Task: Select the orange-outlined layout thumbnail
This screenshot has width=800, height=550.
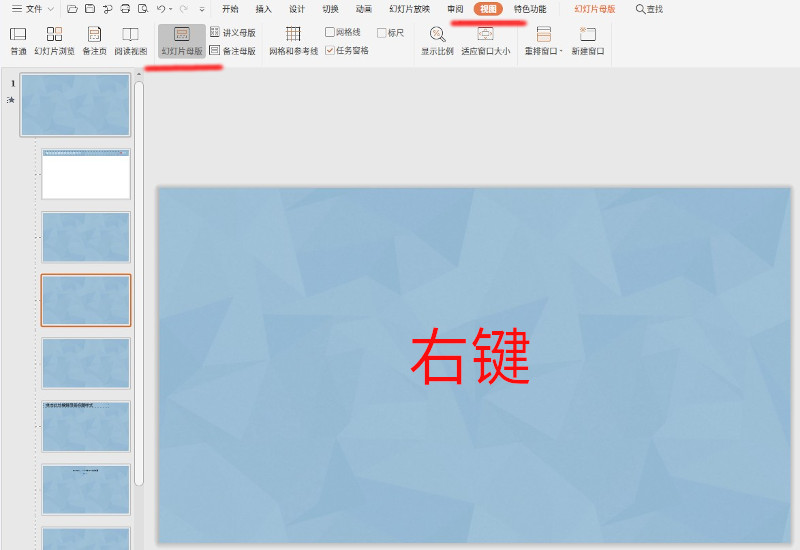Action: coord(86,300)
